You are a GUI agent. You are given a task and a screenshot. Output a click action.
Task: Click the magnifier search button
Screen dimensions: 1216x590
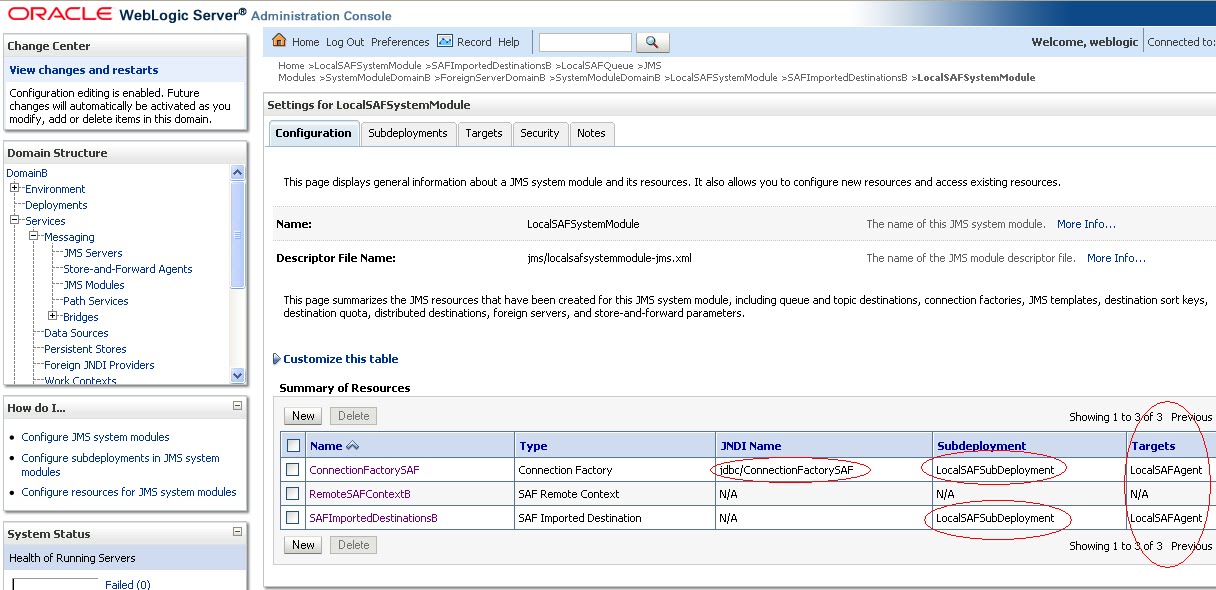tap(652, 42)
